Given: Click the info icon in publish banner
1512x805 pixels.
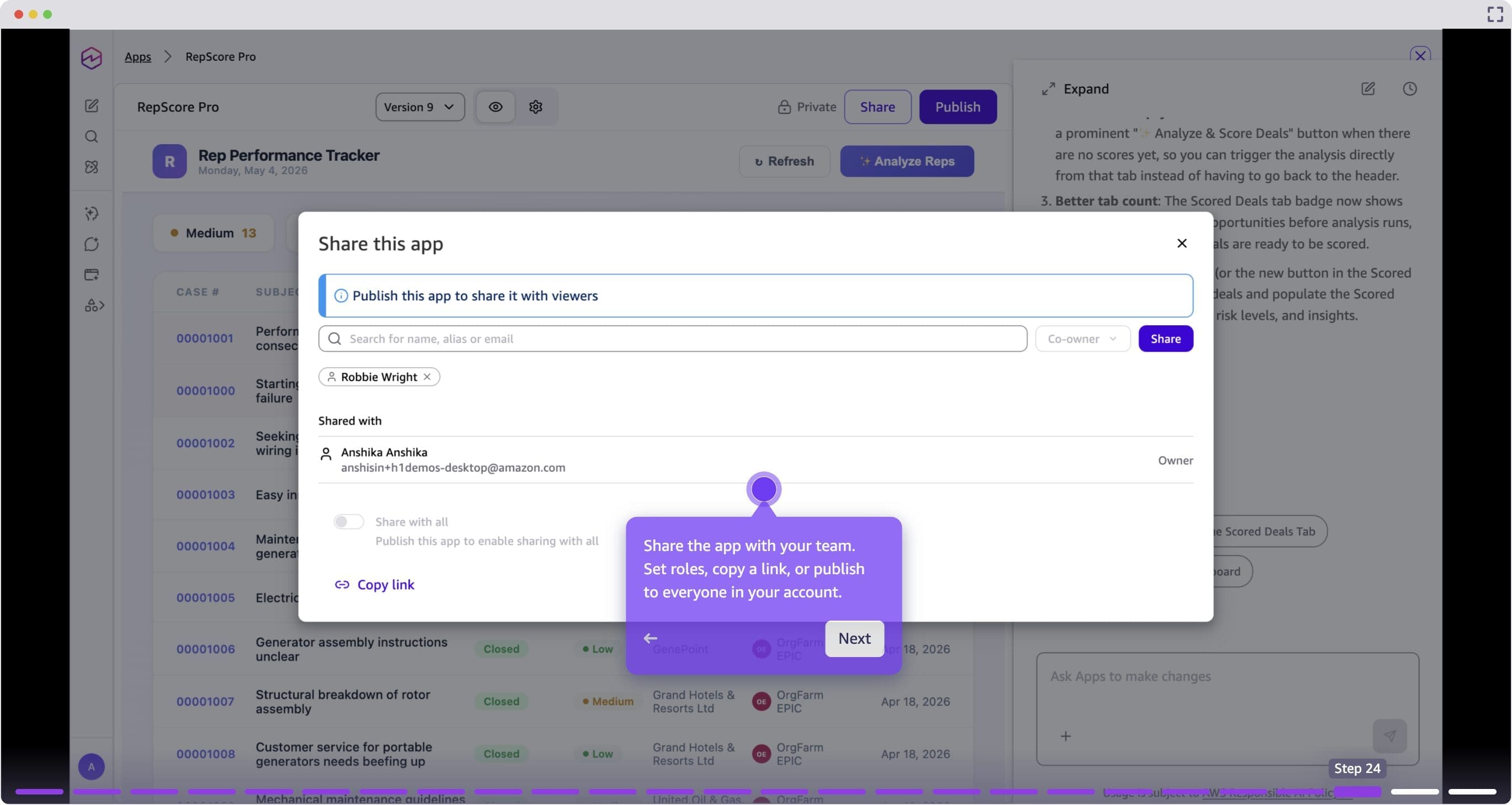Looking at the screenshot, I should 341,296.
